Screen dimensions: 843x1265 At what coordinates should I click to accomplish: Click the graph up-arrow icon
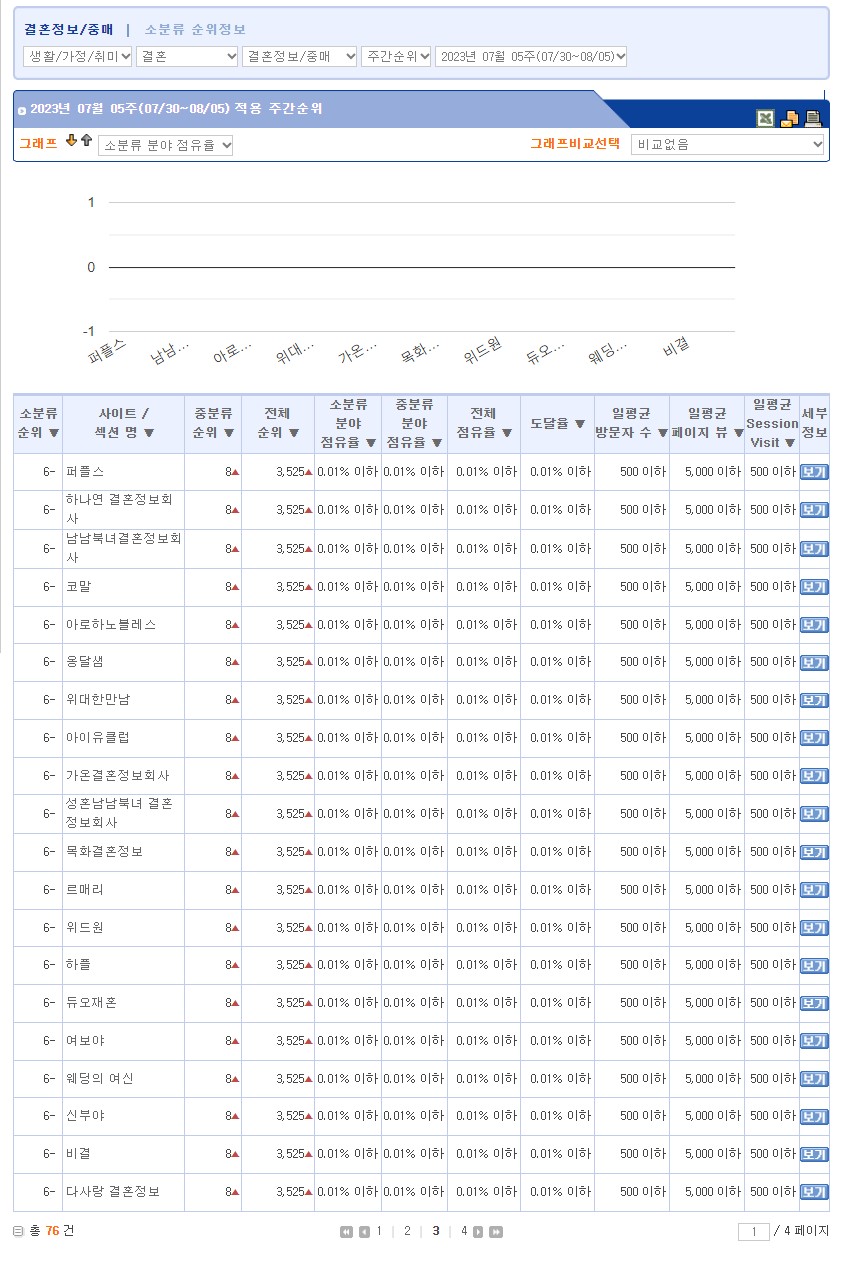point(86,141)
